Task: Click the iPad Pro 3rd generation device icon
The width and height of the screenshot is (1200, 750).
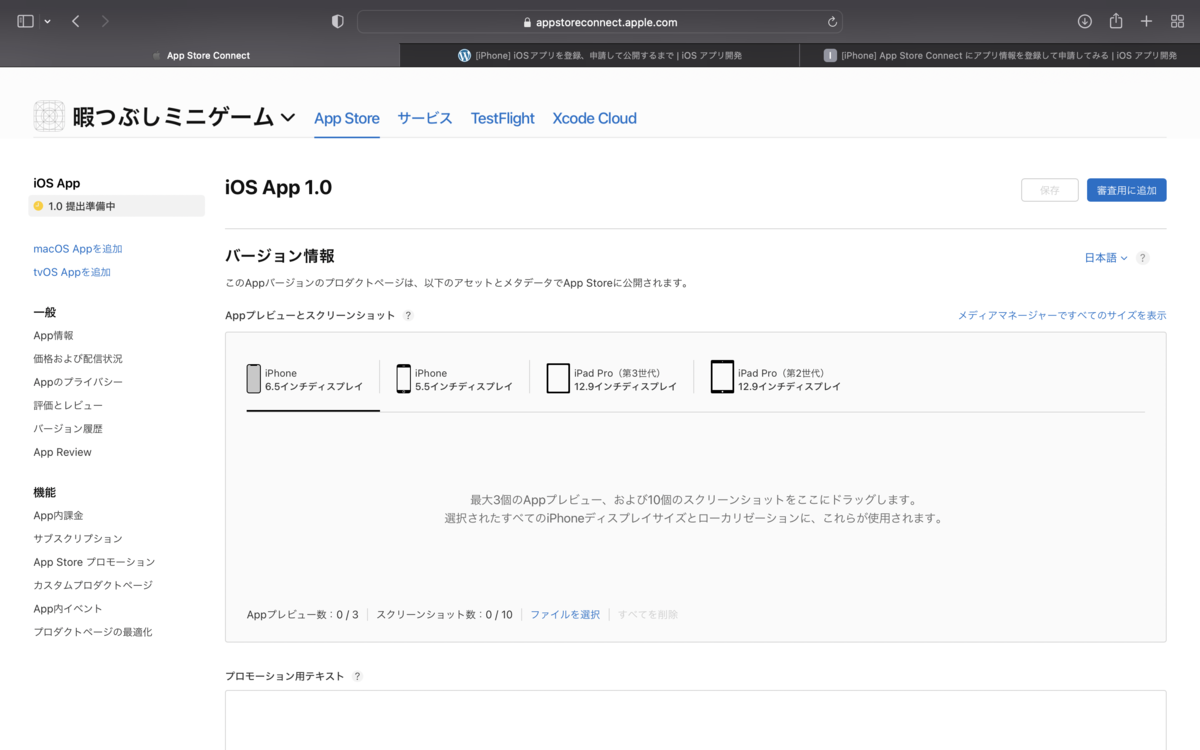Action: tap(558, 379)
